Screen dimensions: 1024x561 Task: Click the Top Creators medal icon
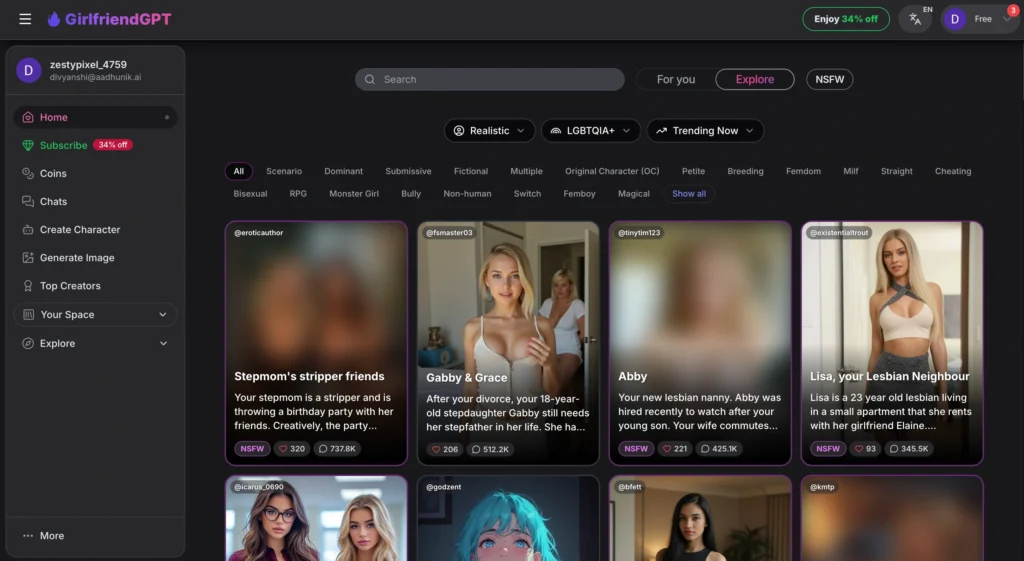[27, 285]
